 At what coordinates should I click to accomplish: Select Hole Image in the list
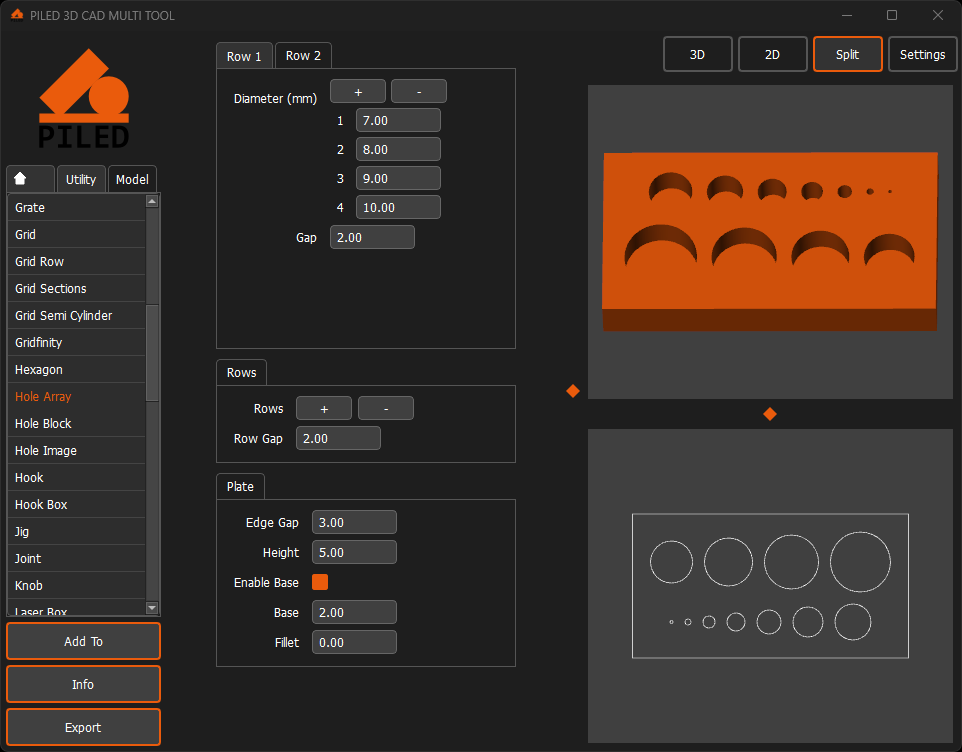(76, 450)
